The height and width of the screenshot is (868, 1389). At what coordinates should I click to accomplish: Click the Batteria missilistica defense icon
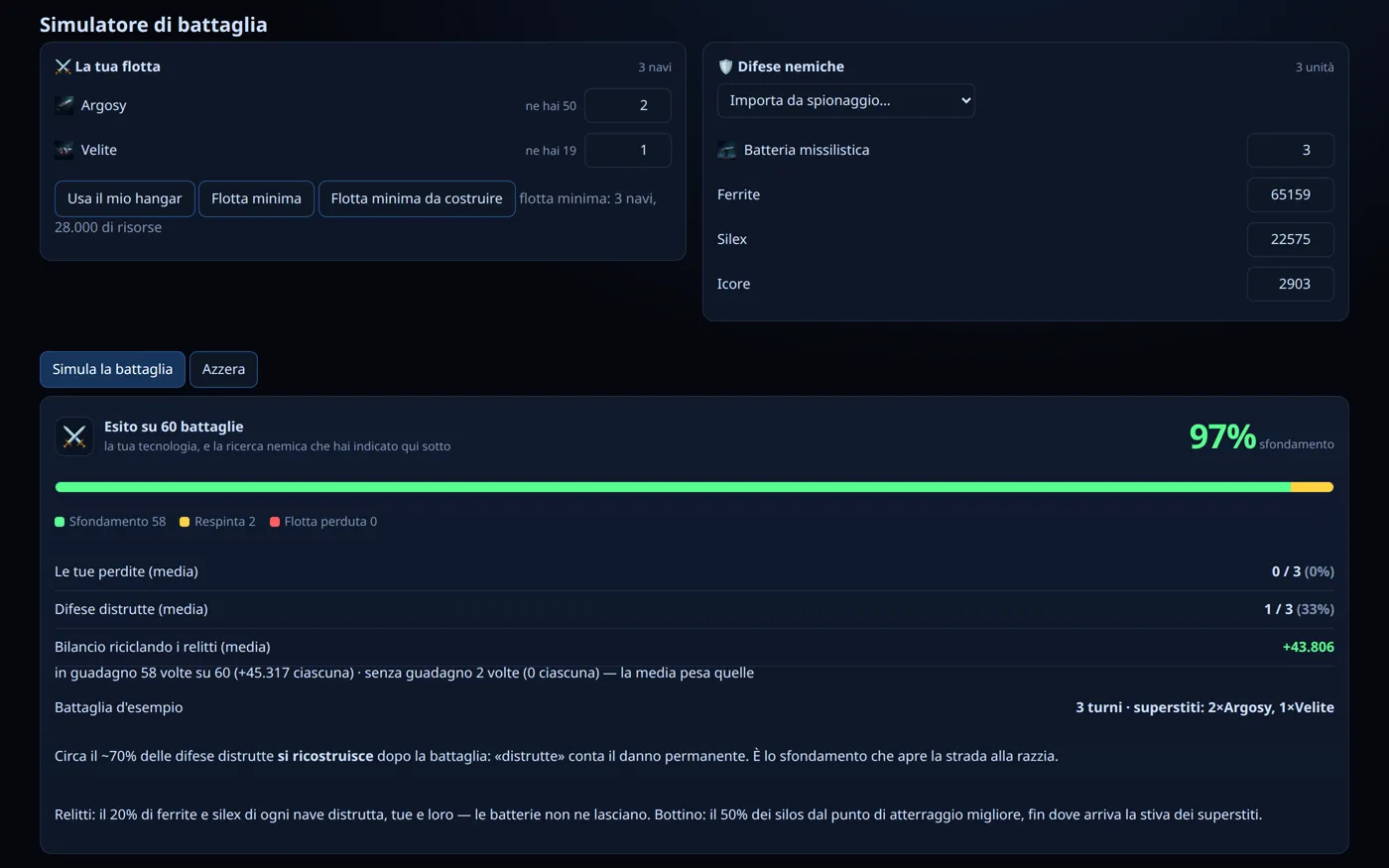(727, 150)
